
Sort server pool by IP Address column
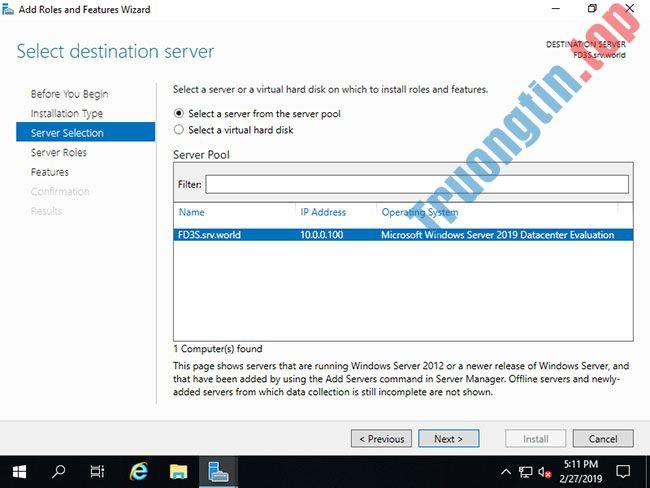(x=323, y=212)
